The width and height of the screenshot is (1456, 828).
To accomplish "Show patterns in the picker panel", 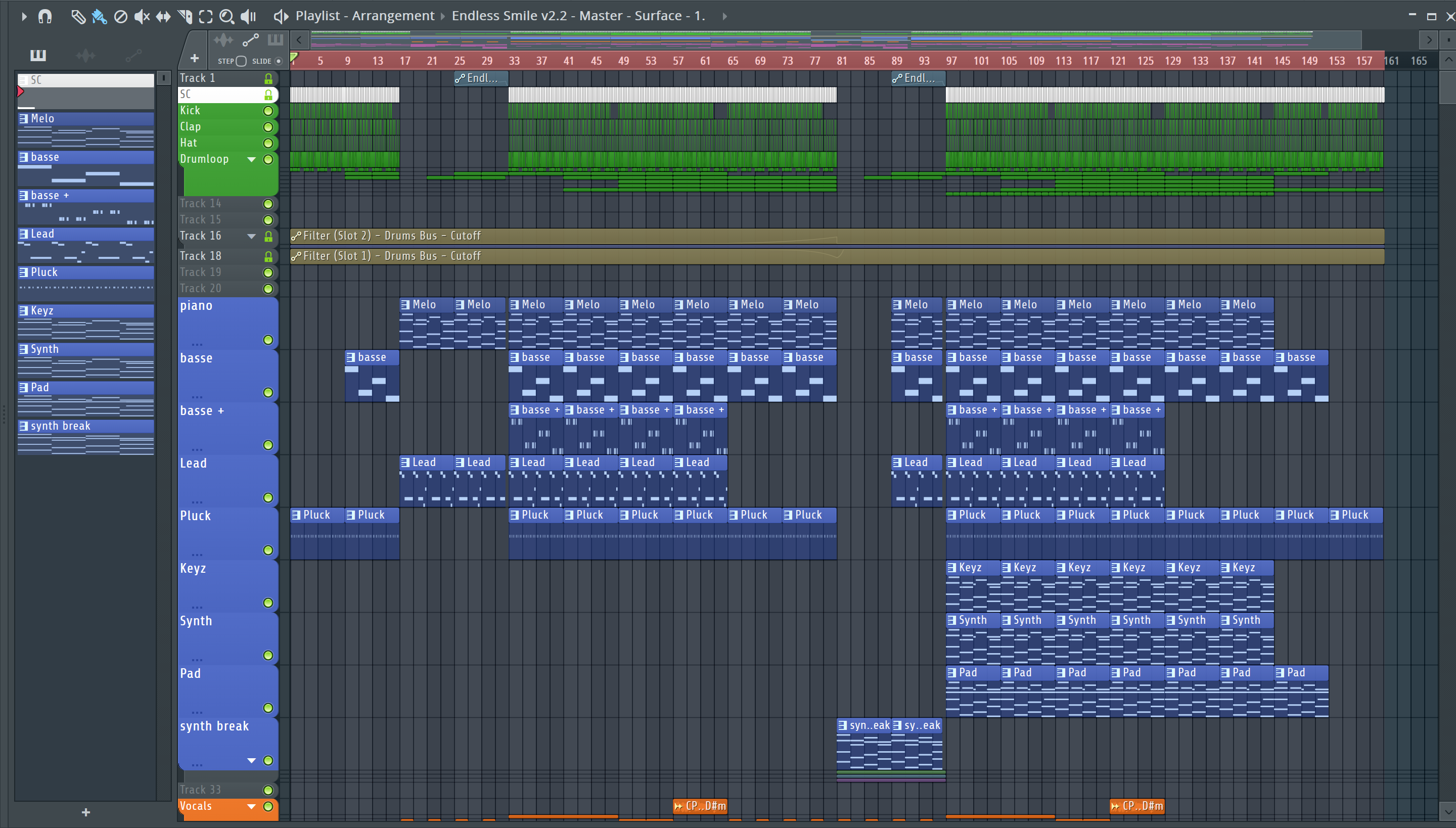I will [x=38, y=55].
